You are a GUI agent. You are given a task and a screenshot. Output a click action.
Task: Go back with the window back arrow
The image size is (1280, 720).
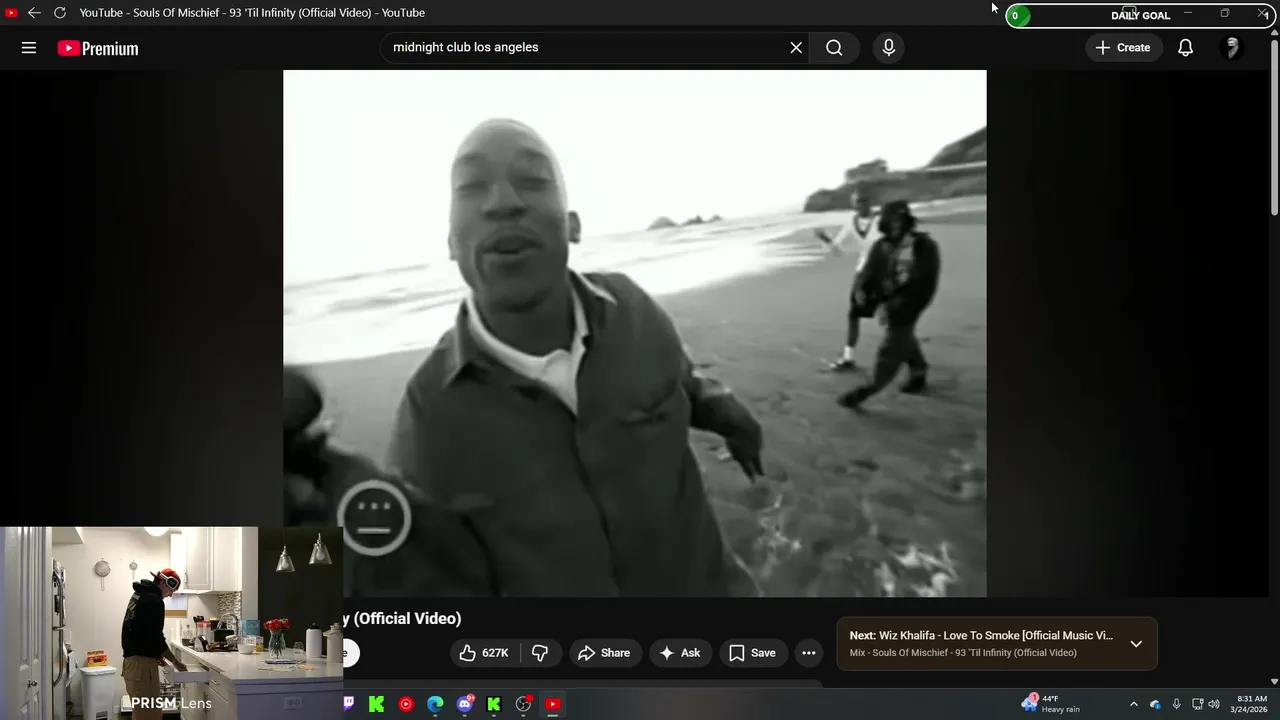pos(34,13)
